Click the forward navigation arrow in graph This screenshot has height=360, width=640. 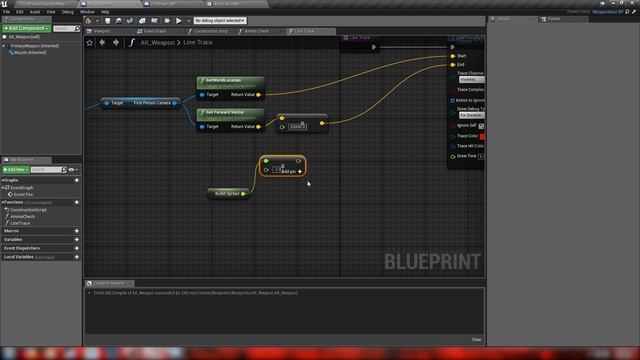click(116, 42)
